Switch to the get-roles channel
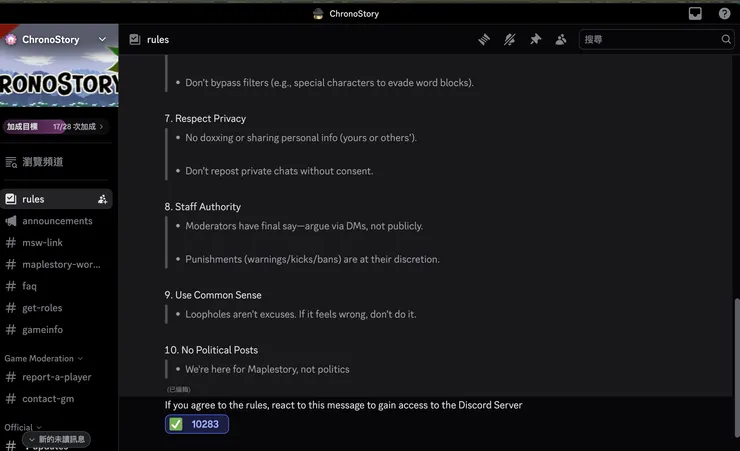 coord(42,308)
